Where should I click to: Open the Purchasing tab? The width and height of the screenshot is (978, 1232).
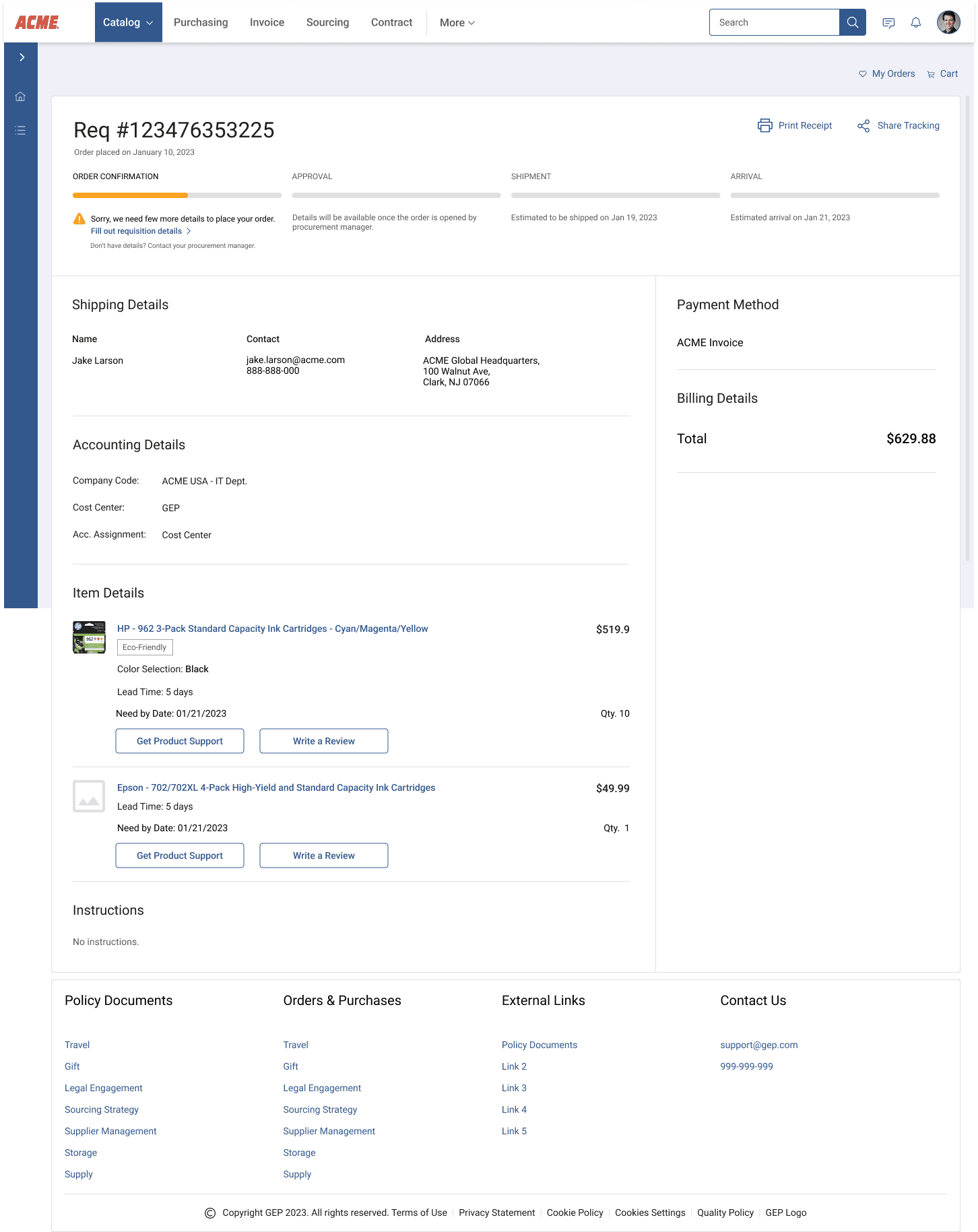(x=201, y=22)
